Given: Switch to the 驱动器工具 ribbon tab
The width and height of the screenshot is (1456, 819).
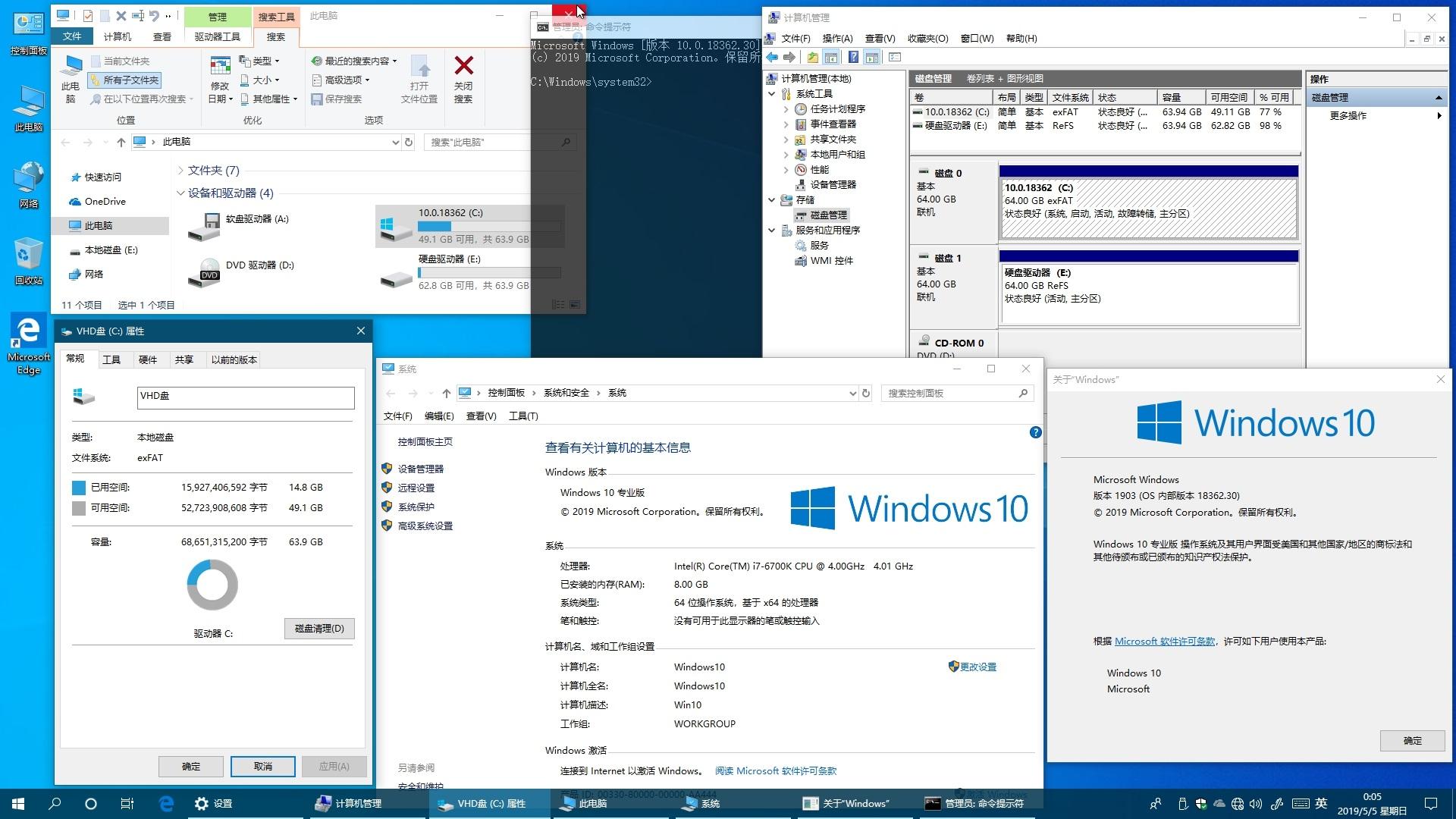Looking at the screenshot, I should (x=217, y=36).
